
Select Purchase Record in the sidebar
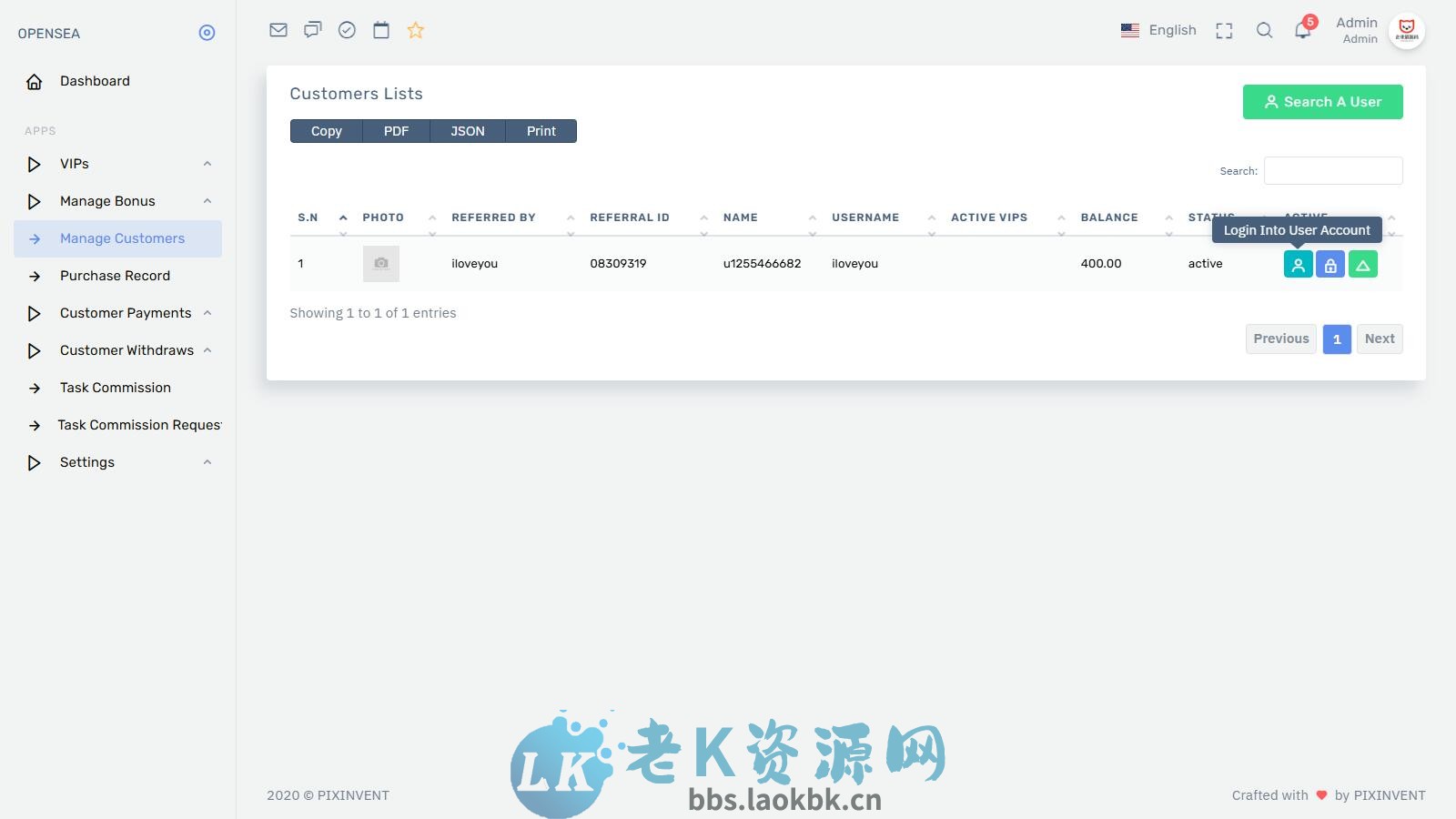point(115,276)
